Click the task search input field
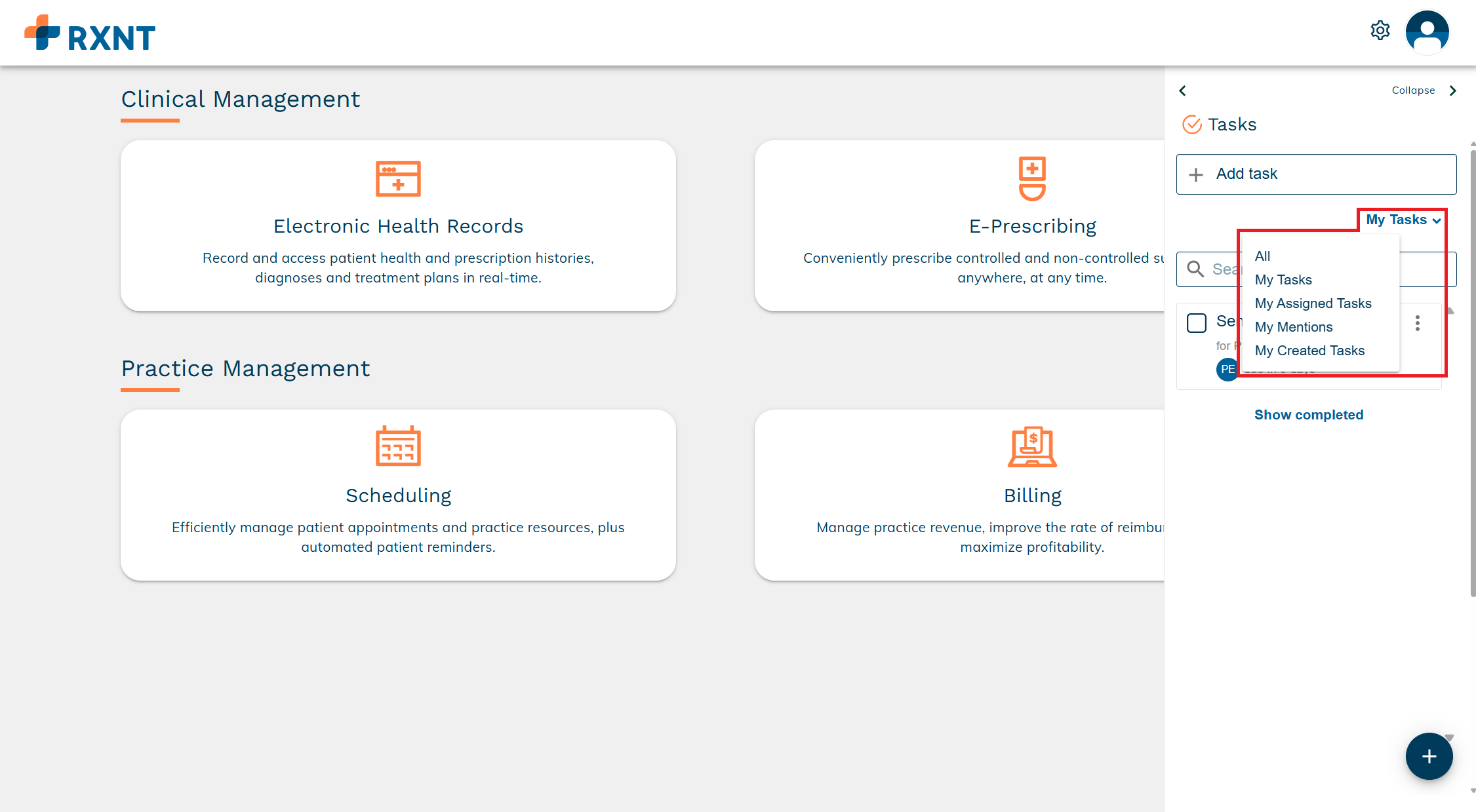This screenshot has width=1476, height=812. (x=1316, y=269)
